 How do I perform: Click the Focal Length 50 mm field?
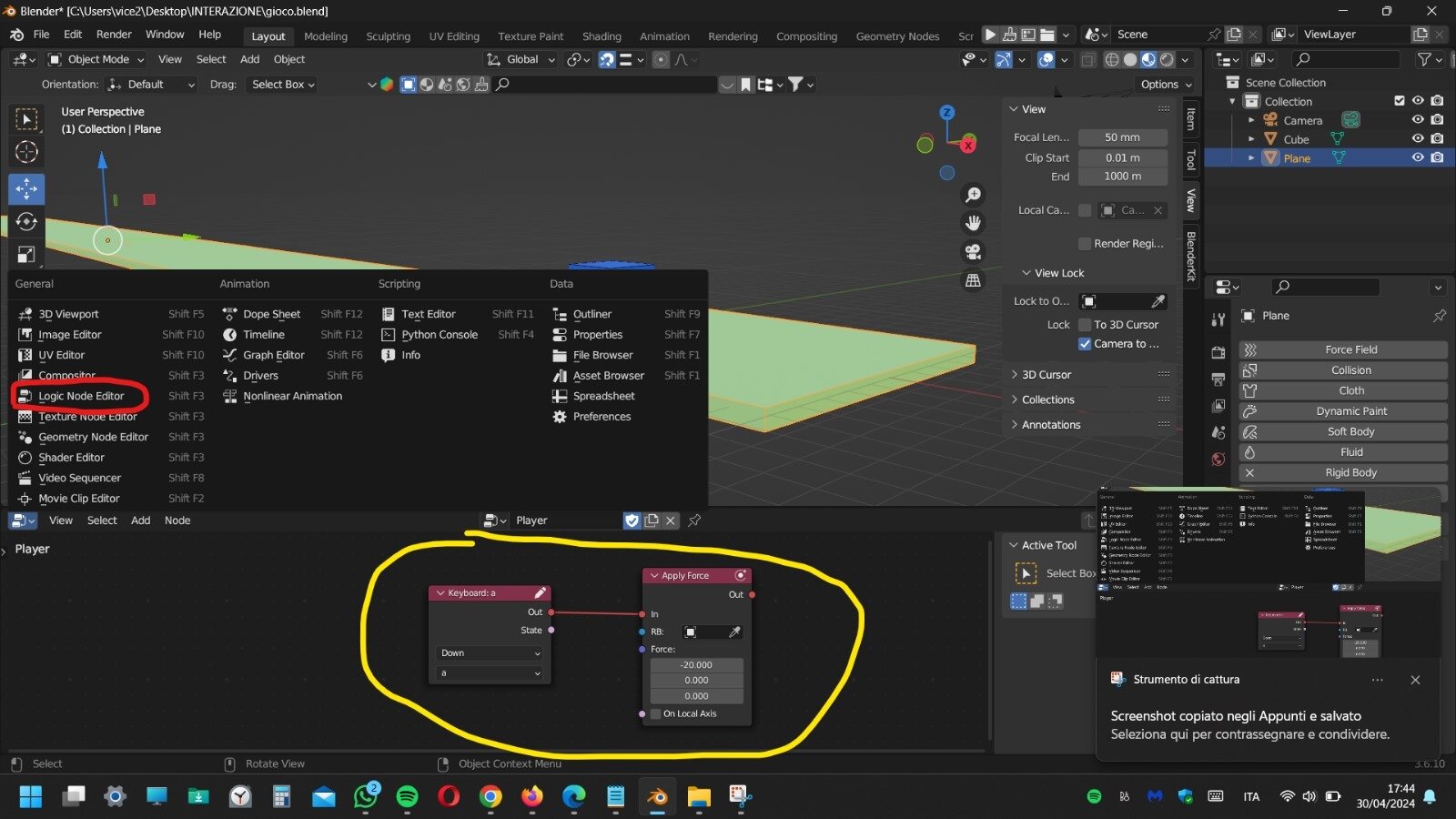[1122, 137]
